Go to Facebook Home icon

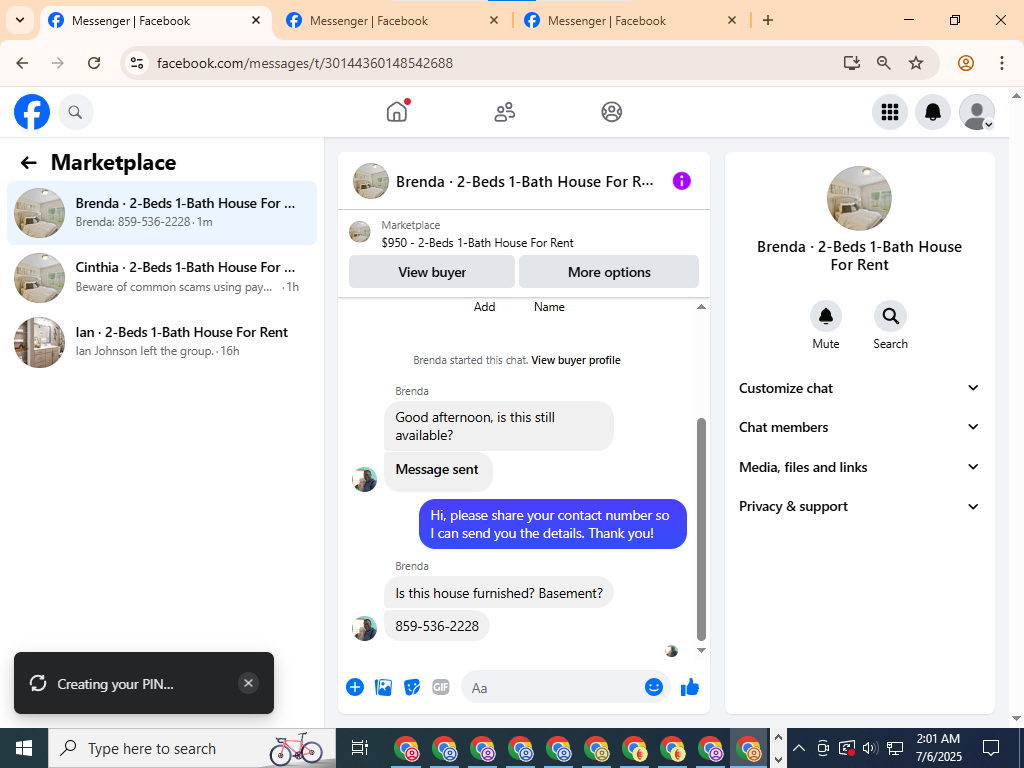397,112
